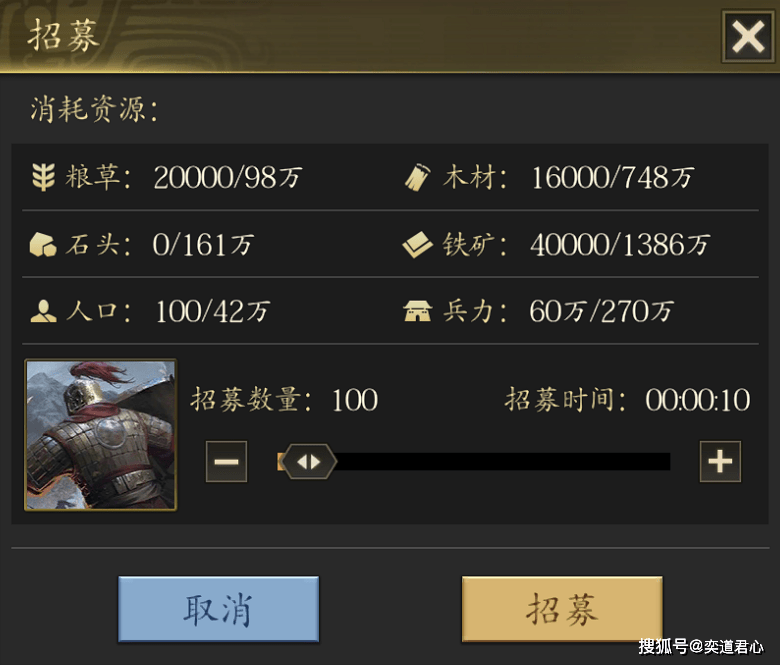Screen dimensions: 780x665
Task: Click the 招募时间 00:00:10 timer
Action: [x=697, y=400]
